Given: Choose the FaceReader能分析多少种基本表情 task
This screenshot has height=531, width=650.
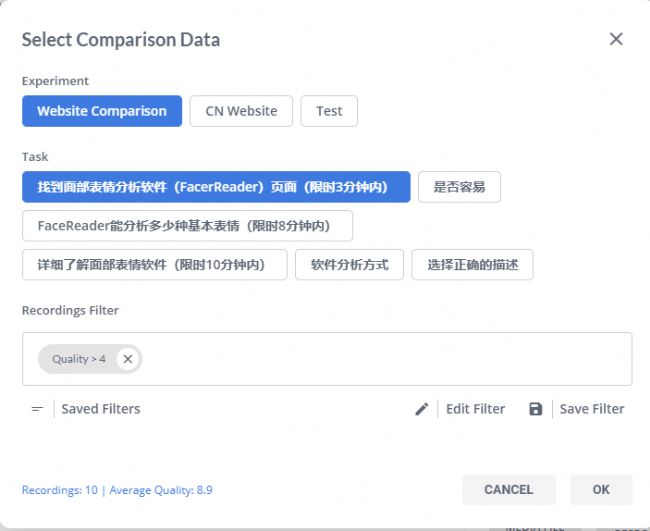Looking at the screenshot, I should (187, 226).
